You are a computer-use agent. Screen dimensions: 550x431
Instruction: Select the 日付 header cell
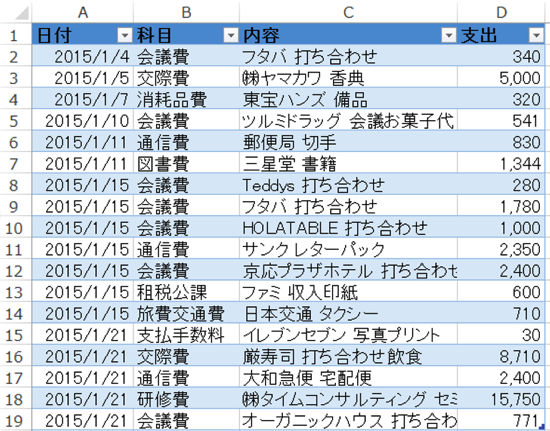point(83,35)
